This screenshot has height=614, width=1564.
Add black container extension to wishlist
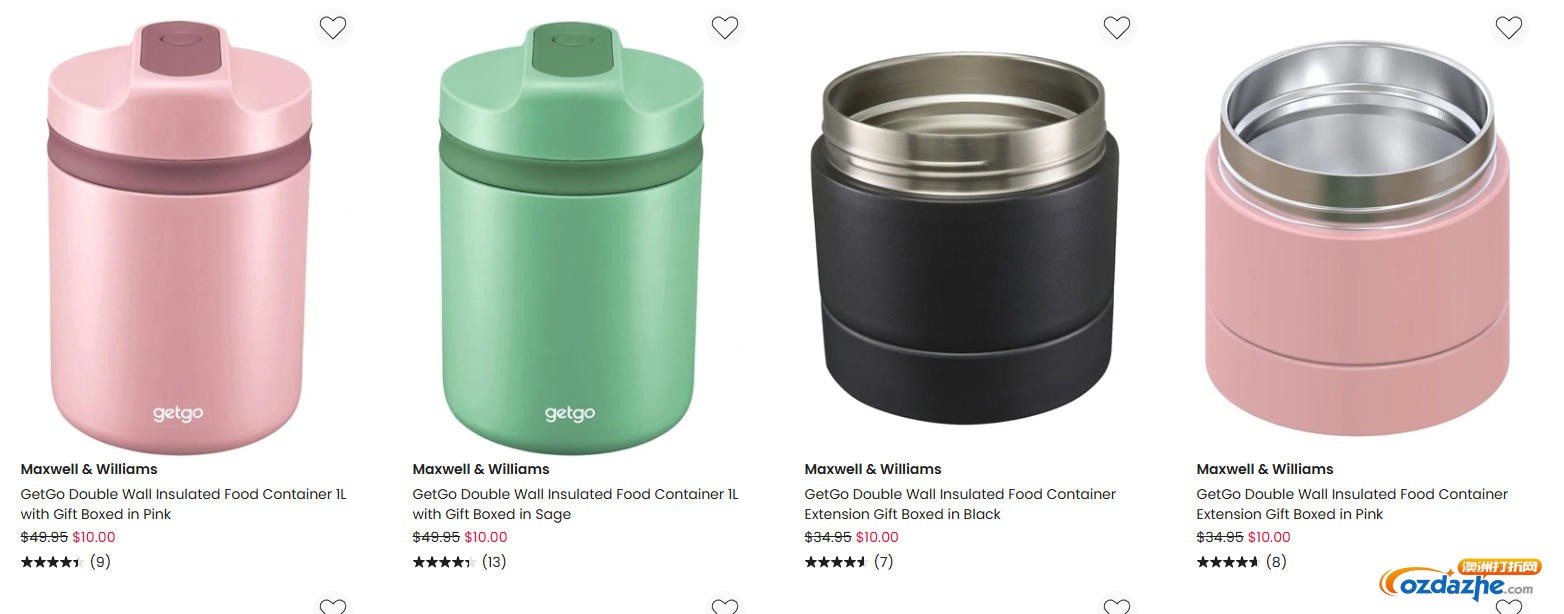coord(1117,28)
